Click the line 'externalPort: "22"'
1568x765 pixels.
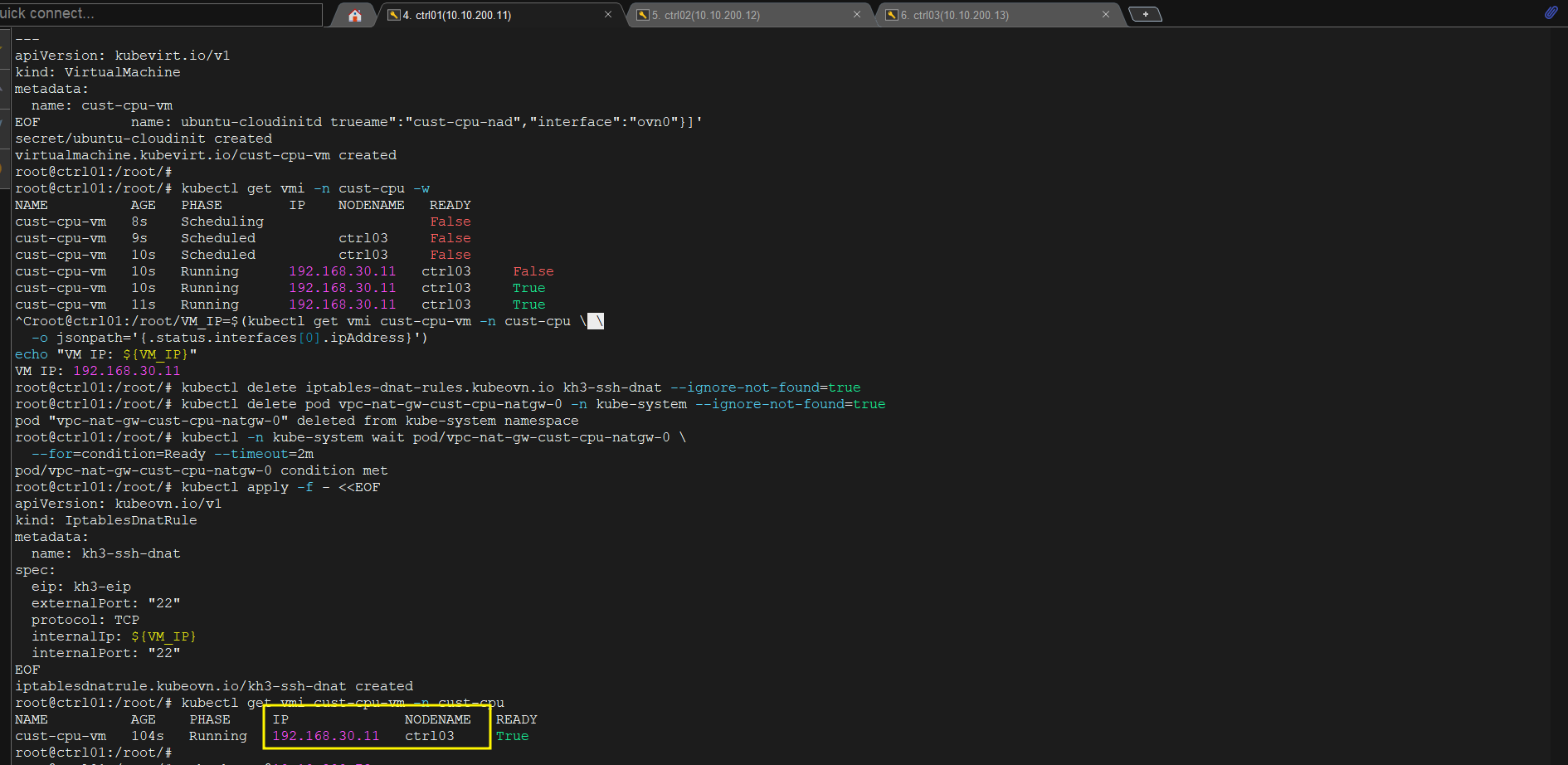pyautogui.click(x=106, y=603)
